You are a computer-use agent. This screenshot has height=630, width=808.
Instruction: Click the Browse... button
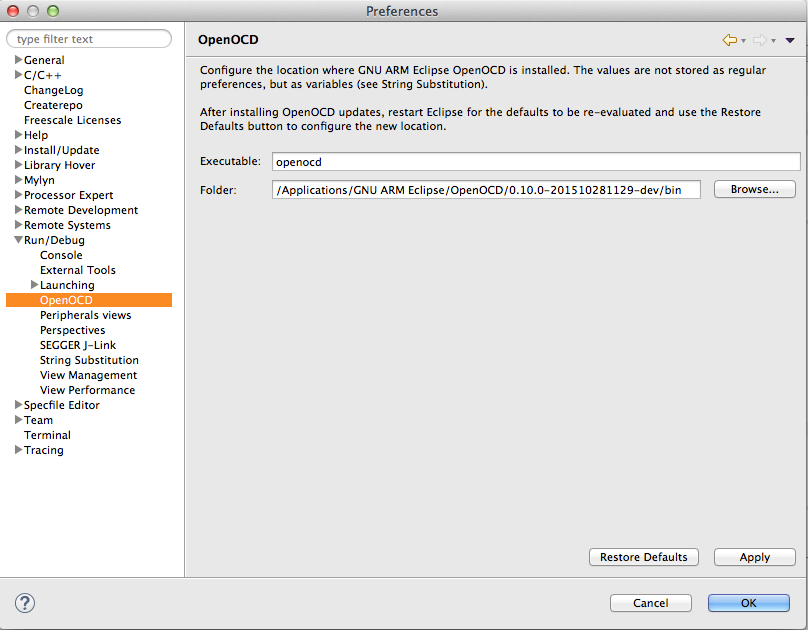[754, 189]
